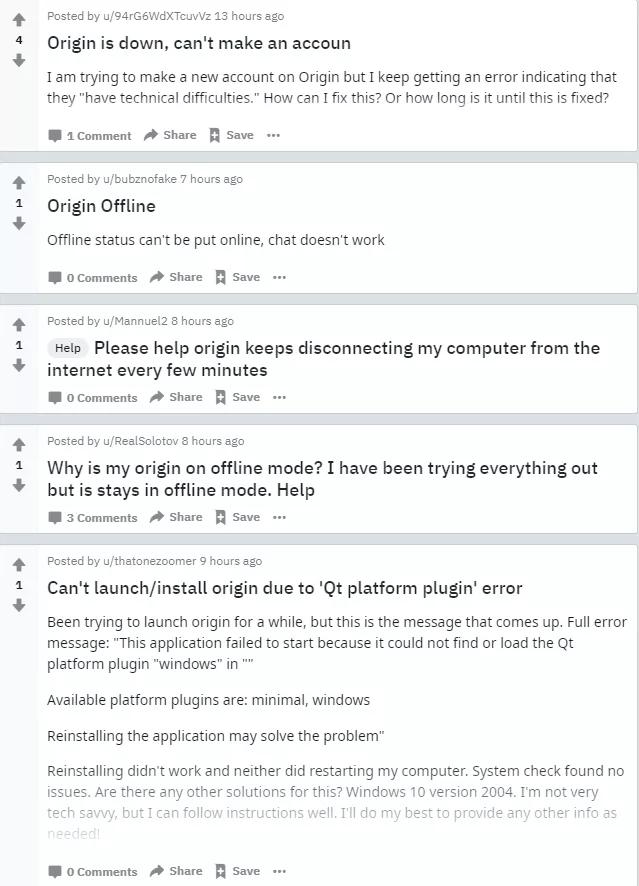Screen dimensions: 639x886
Task: Save the Qt platform plugin error post
Action: (237, 871)
